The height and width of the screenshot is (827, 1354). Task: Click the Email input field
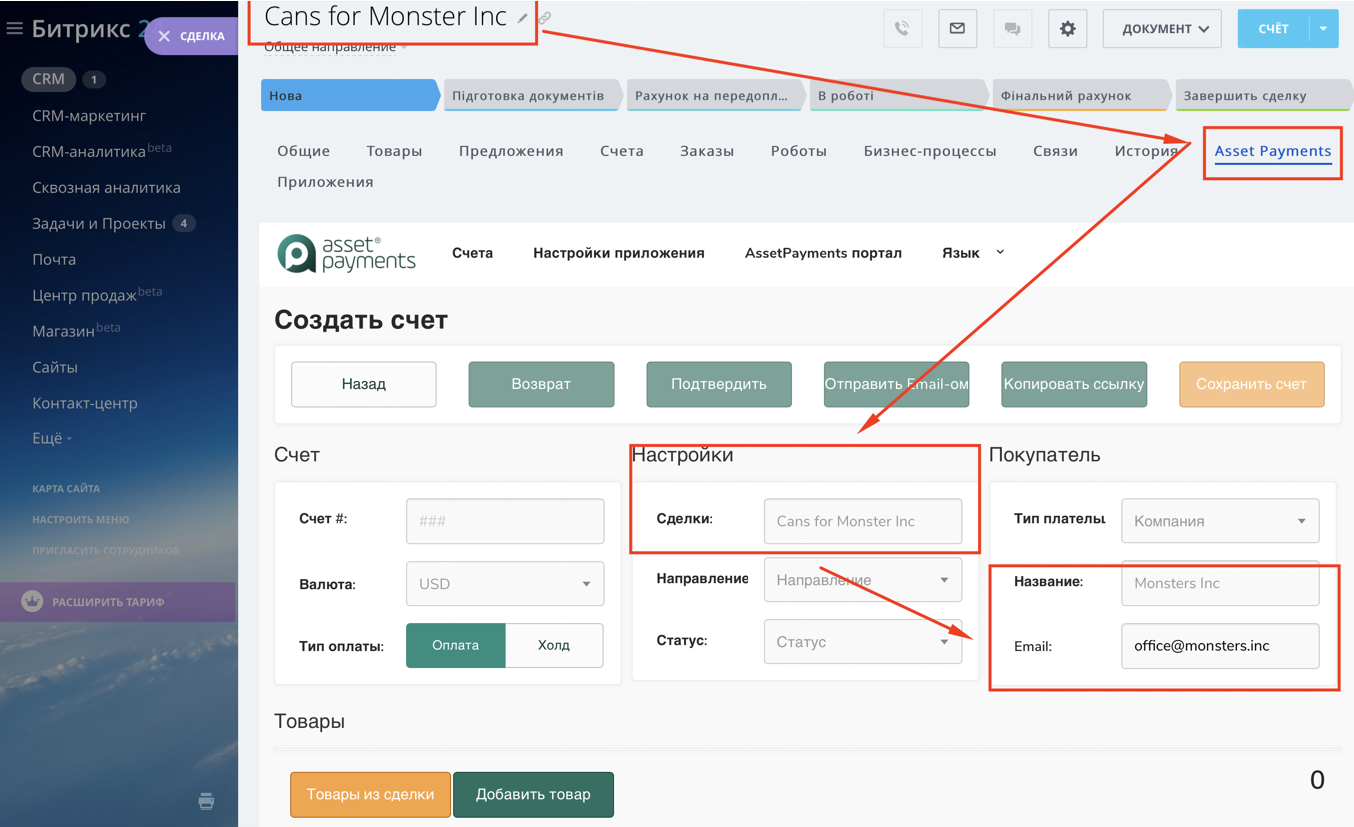click(x=1220, y=646)
